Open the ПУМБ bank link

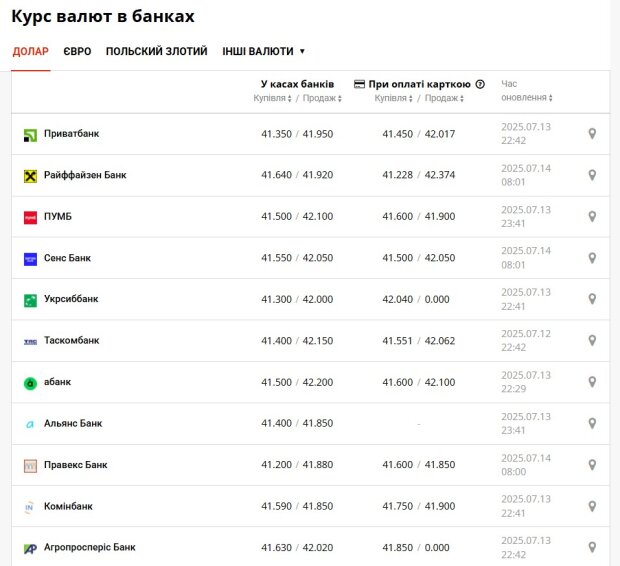58,217
